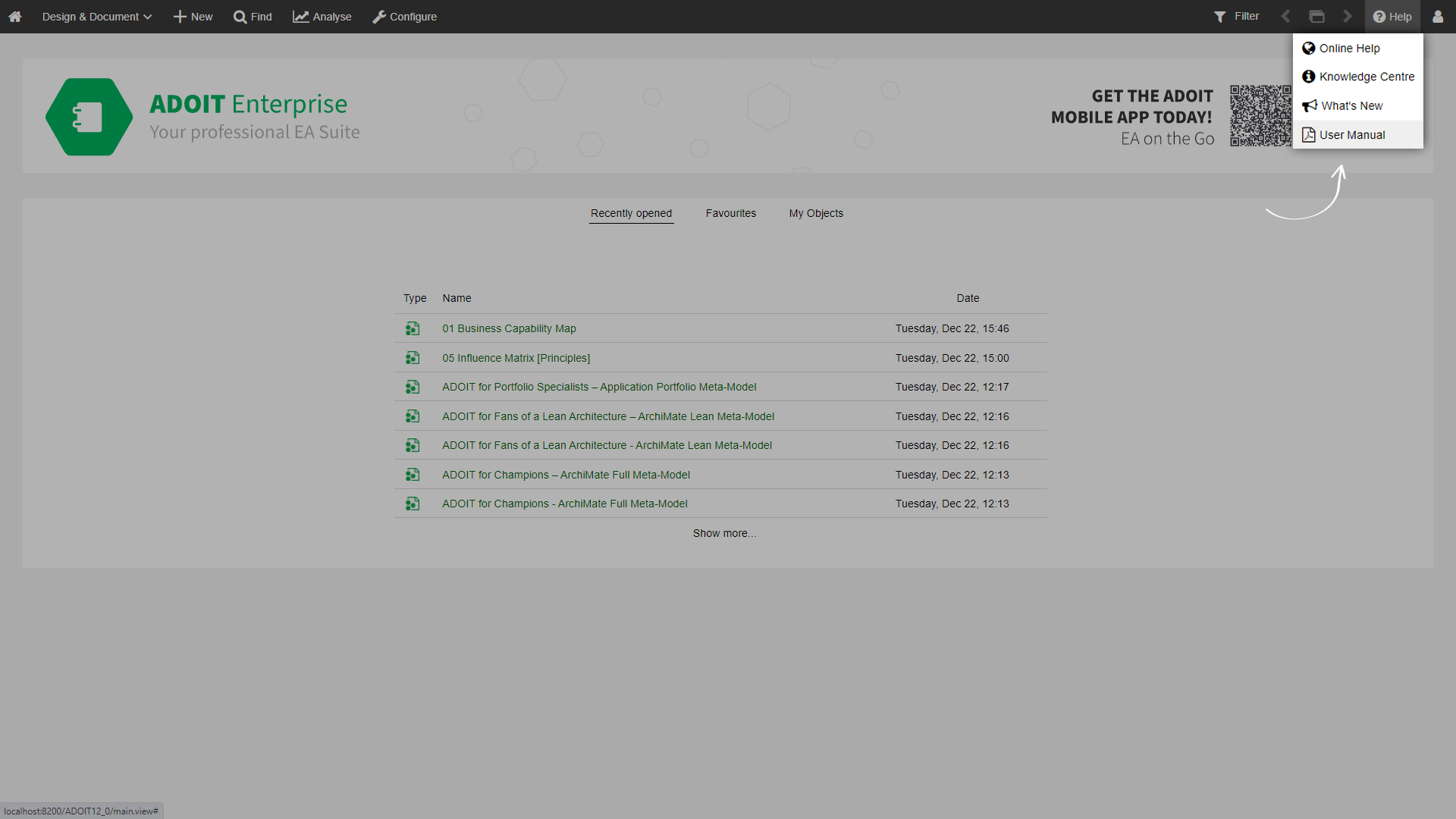This screenshot has height=819, width=1456.
Task: Sort by the Date column header
Action: tap(968, 299)
